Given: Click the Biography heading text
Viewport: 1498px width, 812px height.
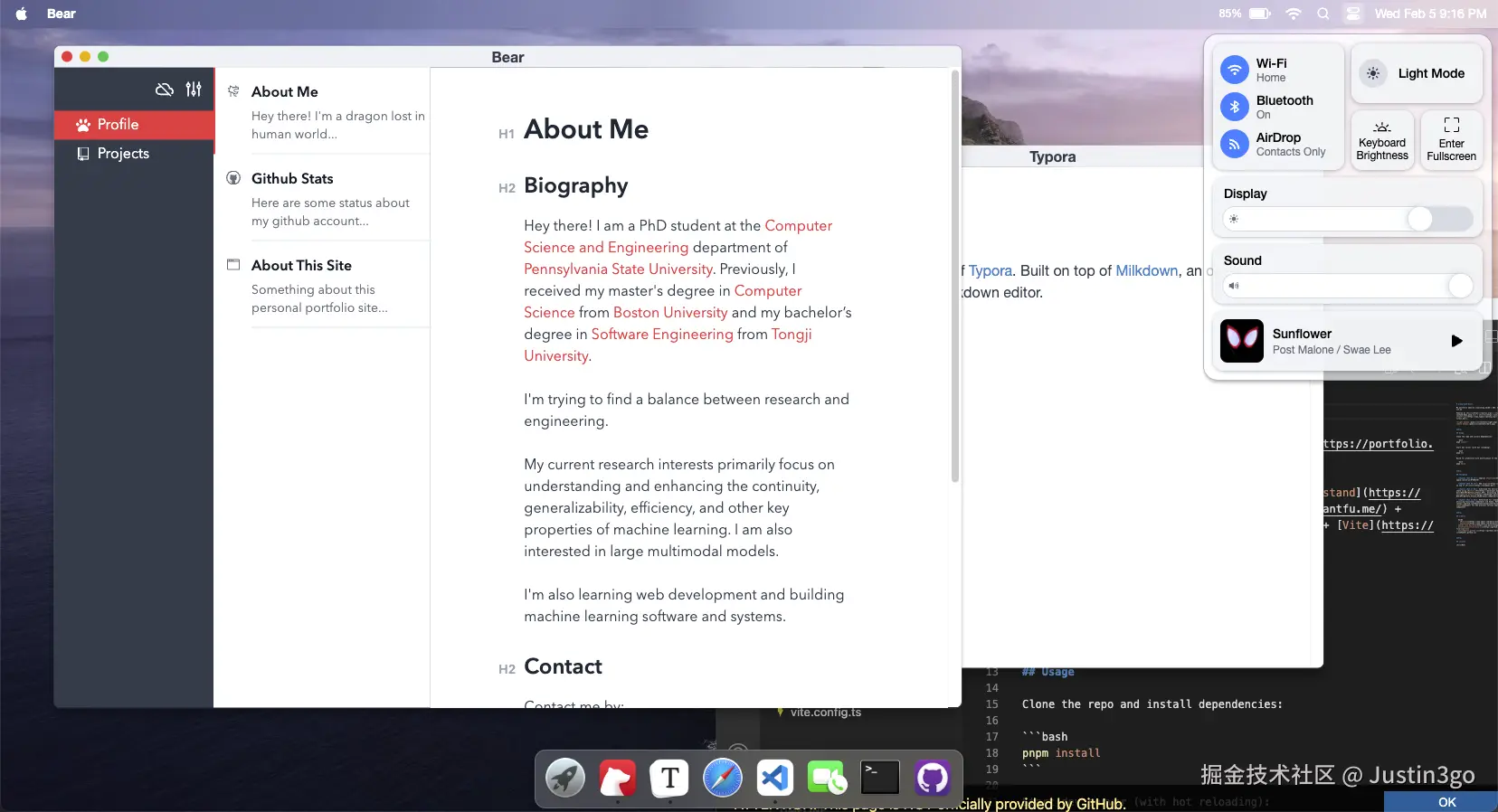Looking at the screenshot, I should click(x=575, y=186).
